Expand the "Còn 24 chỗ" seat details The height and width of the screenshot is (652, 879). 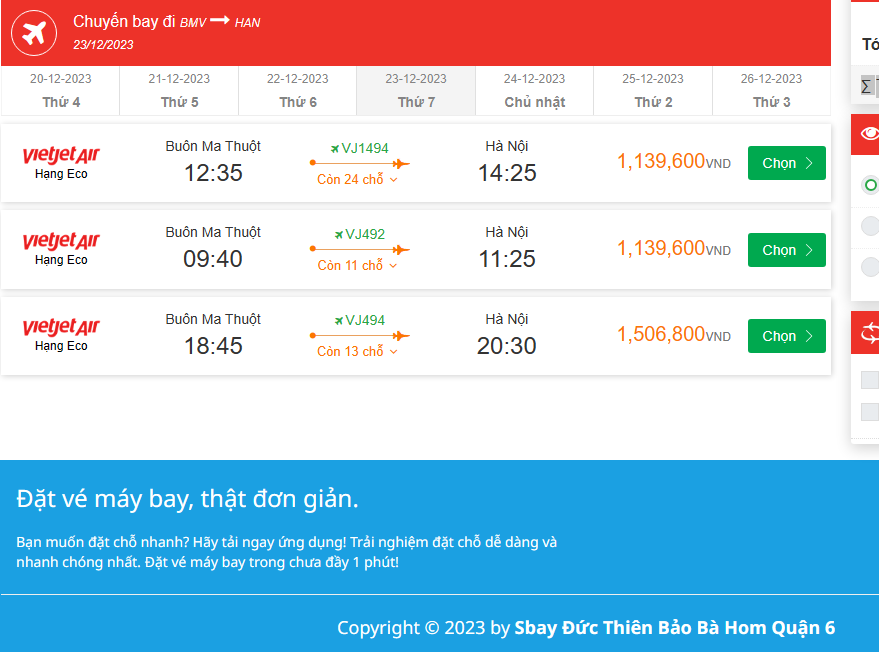[357, 180]
